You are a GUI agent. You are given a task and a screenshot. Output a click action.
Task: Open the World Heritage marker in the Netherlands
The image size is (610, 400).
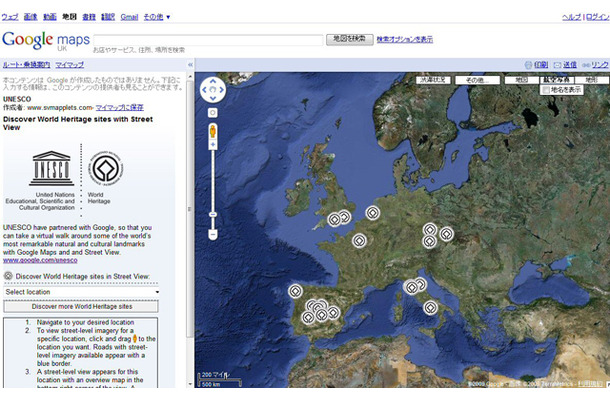[x=373, y=213]
